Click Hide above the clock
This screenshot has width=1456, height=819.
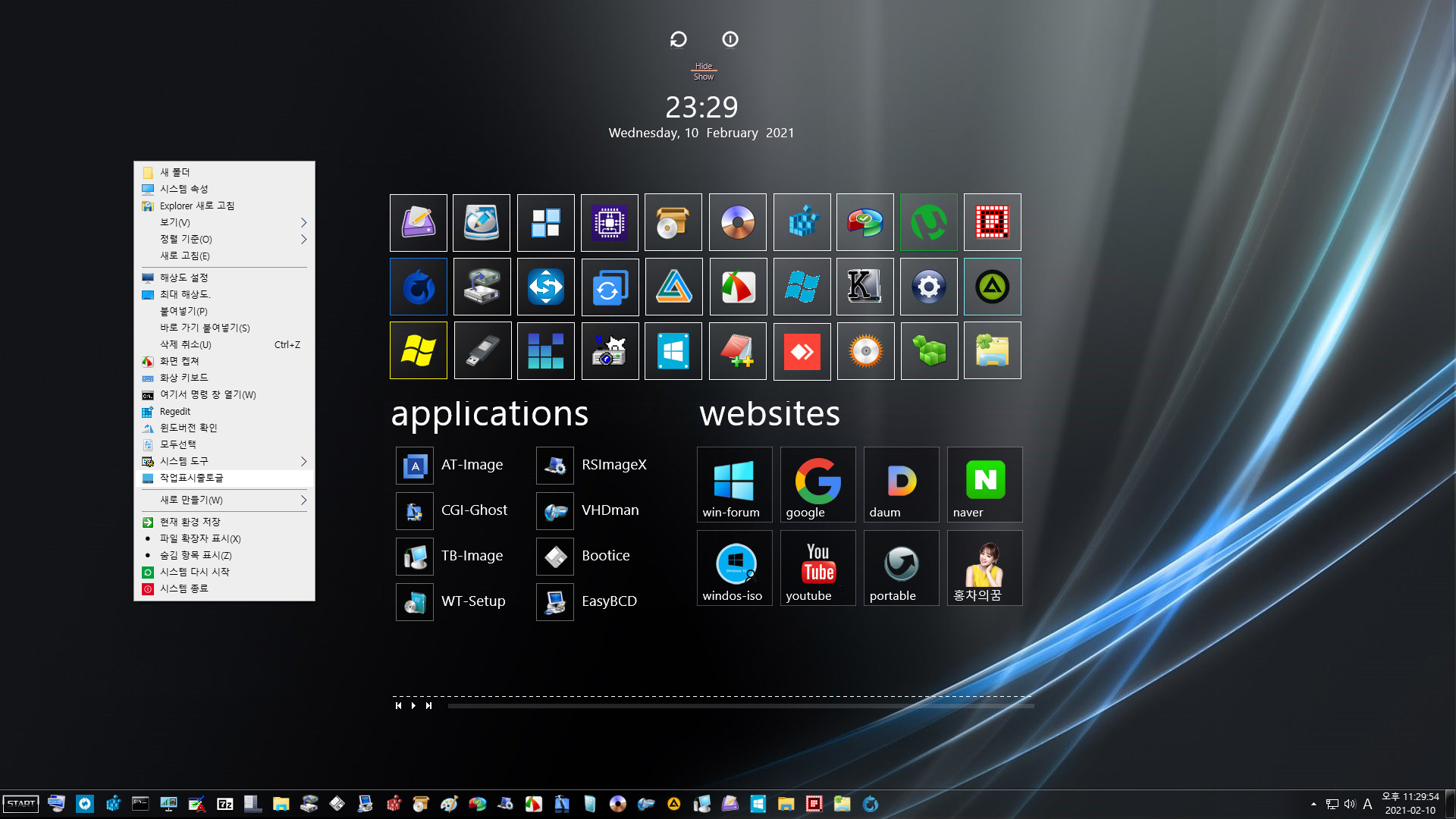pyautogui.click(x=704, y=66)
